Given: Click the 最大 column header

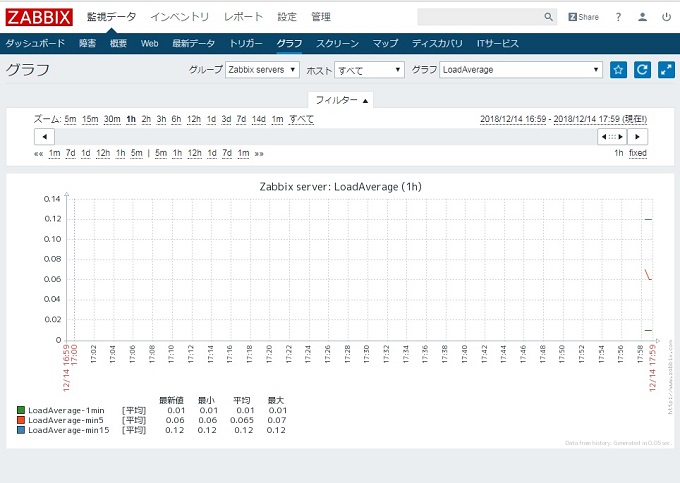Looking at the screenshot, I should 276,400.
